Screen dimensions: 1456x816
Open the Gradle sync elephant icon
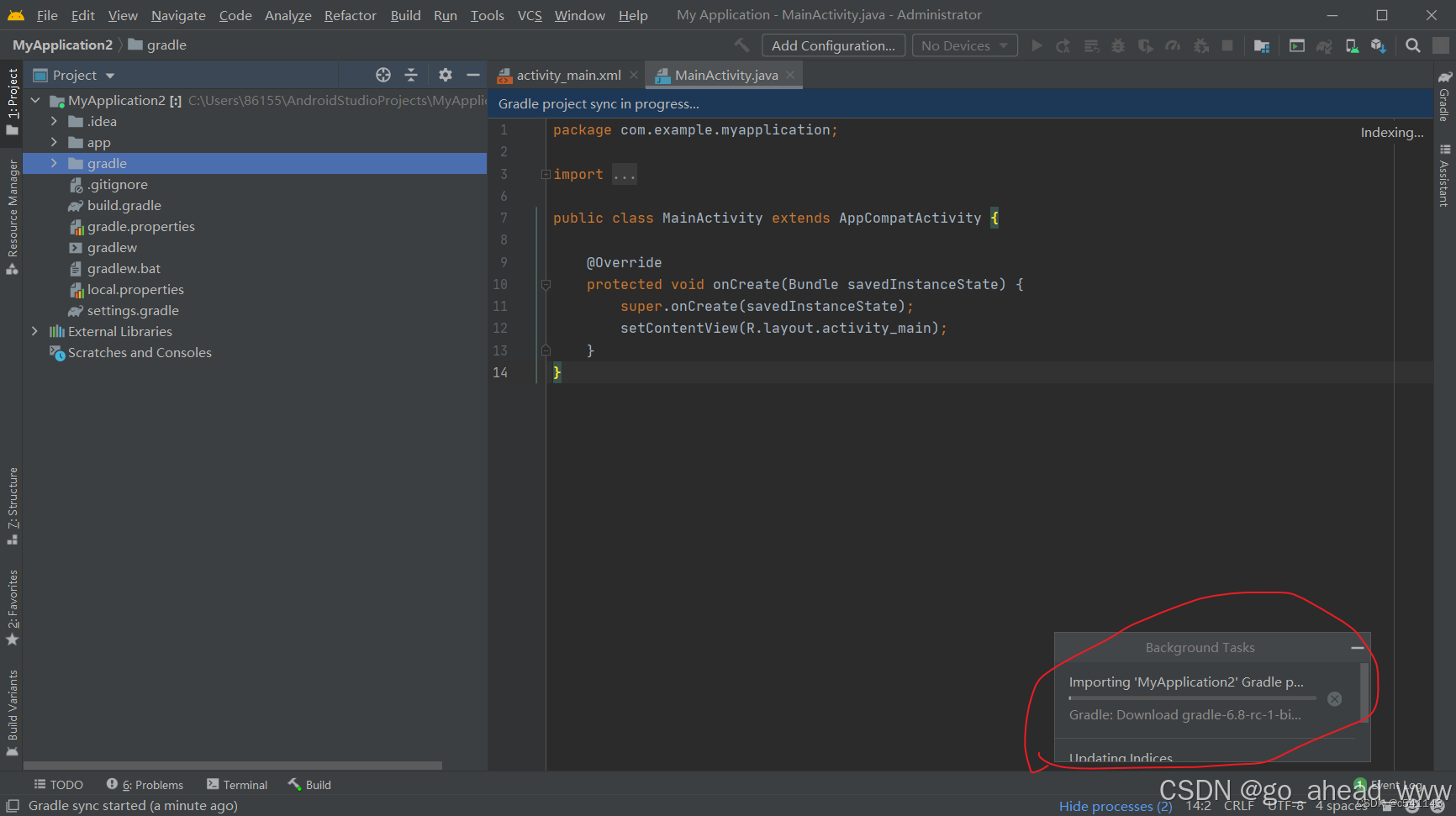click(x=1324, y=45)
